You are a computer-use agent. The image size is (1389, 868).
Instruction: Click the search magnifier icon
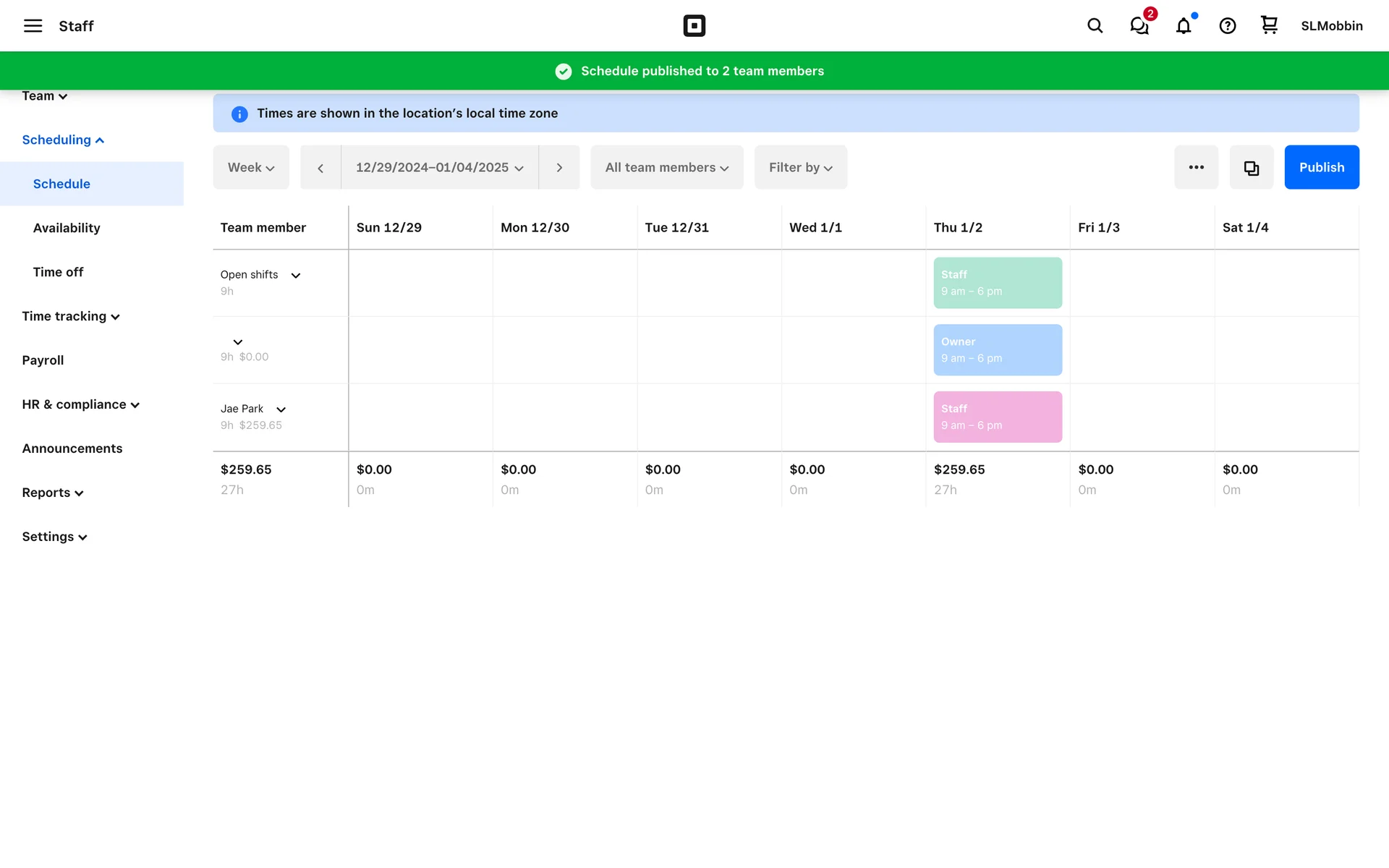[x=1095, y=26]
